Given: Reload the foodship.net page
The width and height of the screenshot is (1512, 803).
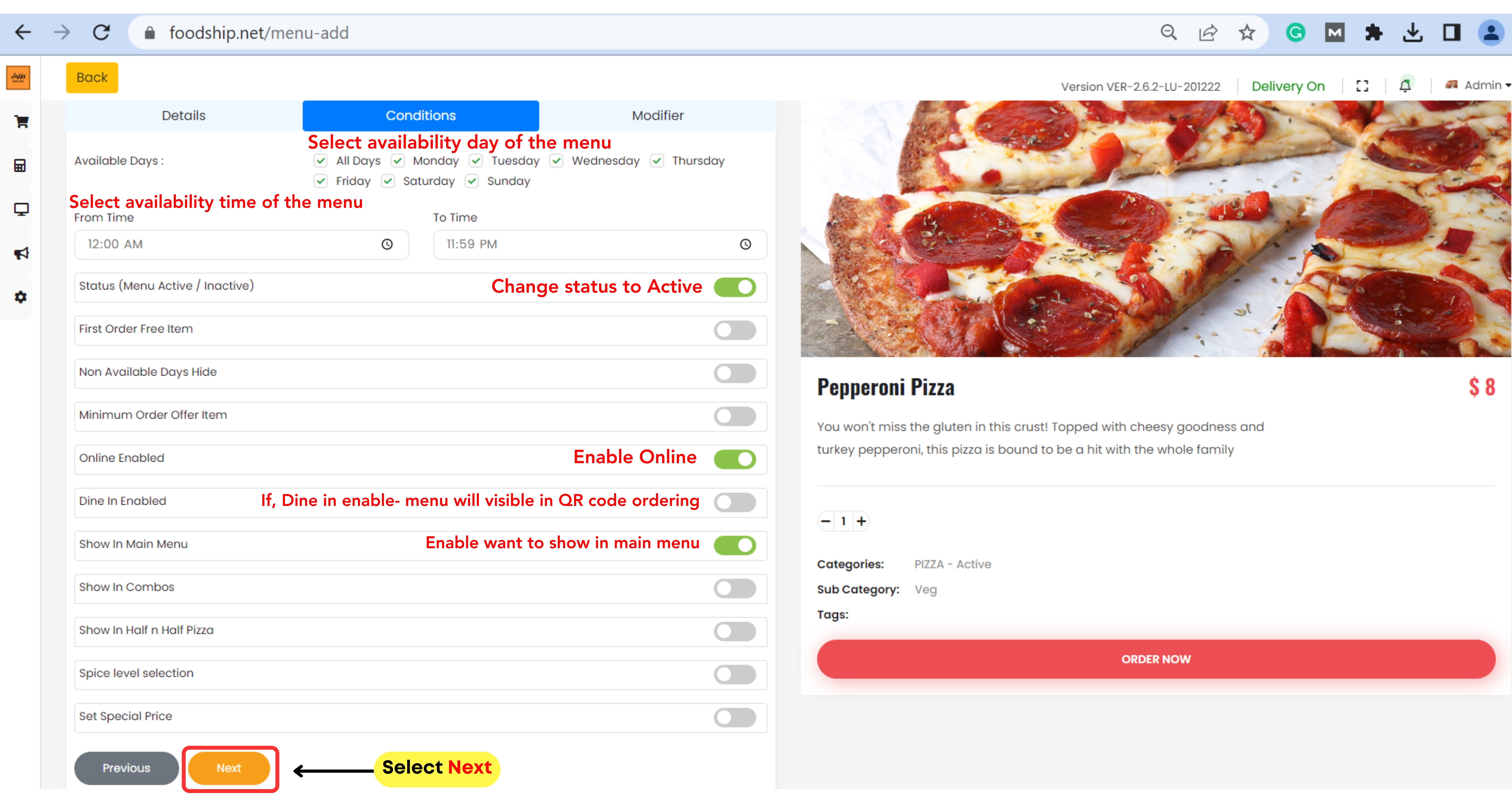Looking at the screenshot, I should [102, 32].
